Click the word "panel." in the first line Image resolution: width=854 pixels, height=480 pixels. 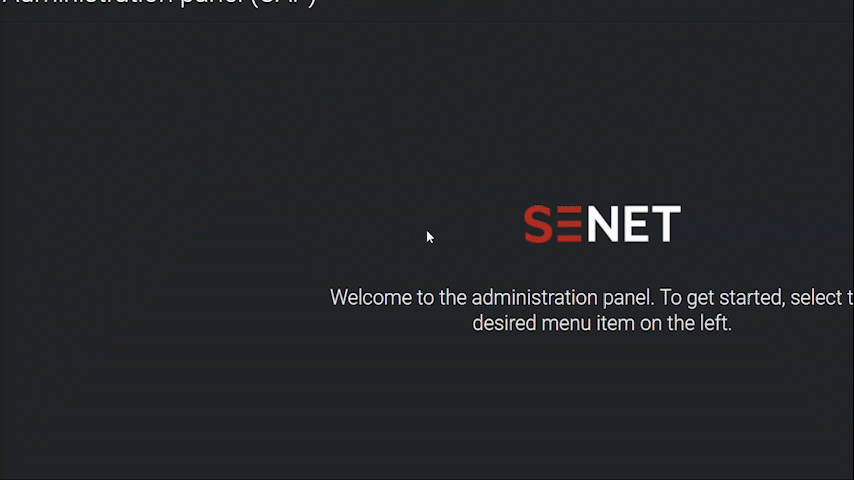[629, 298]
